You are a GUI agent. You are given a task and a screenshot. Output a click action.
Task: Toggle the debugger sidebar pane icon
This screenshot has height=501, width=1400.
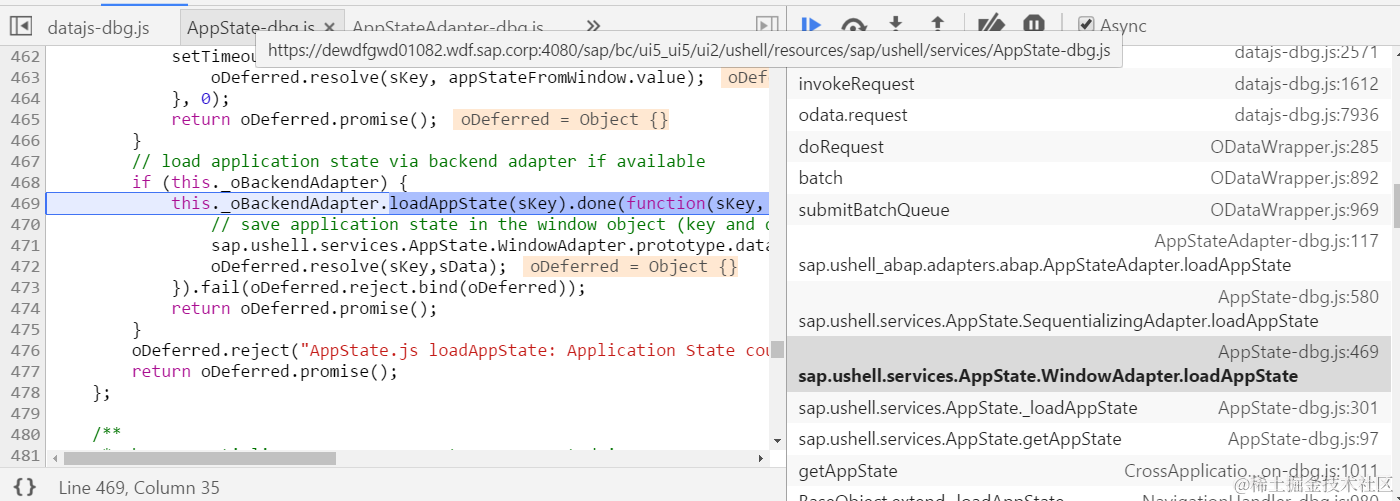tap(766, 26)
